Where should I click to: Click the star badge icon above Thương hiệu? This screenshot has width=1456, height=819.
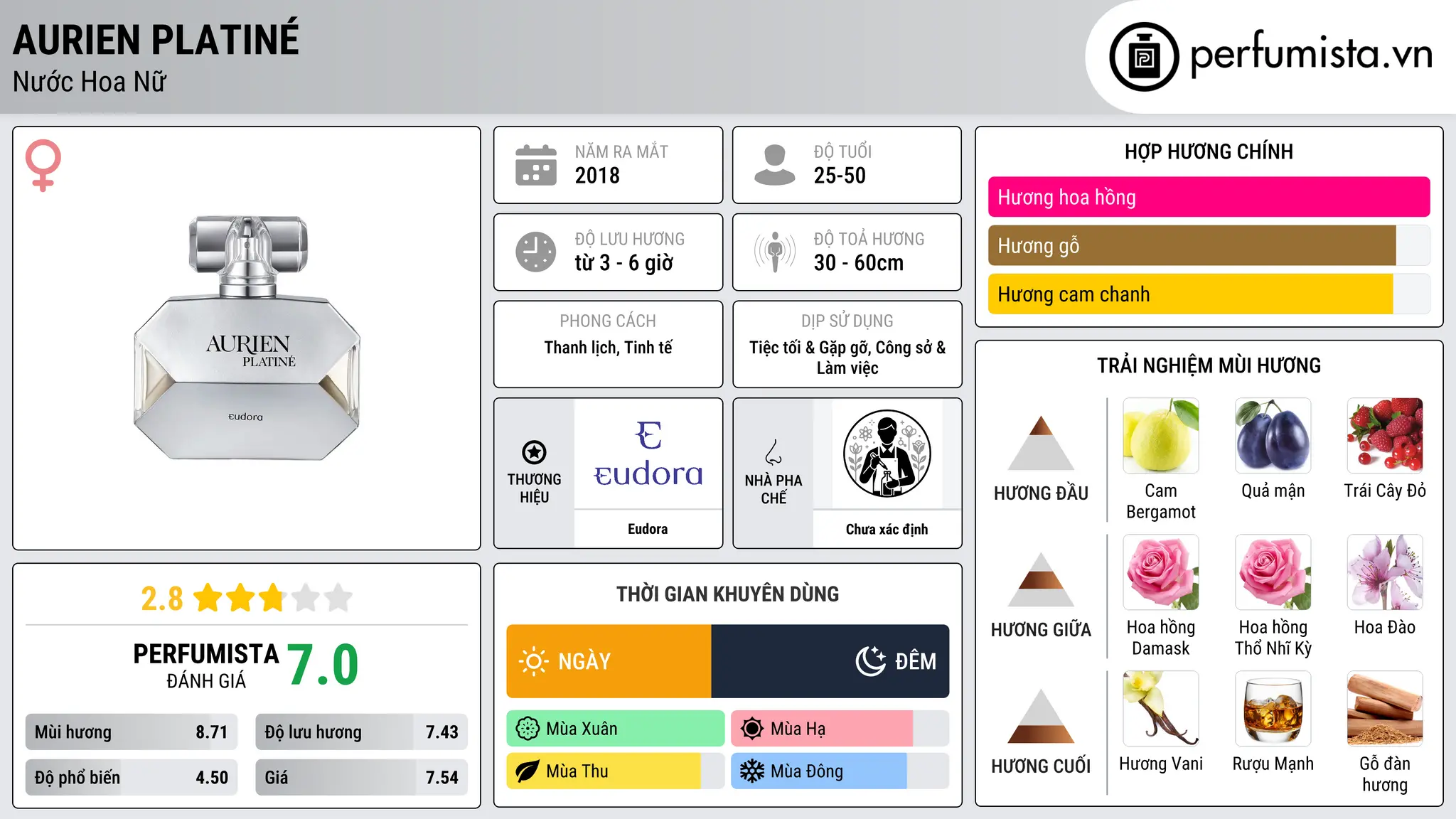(534, 452)
